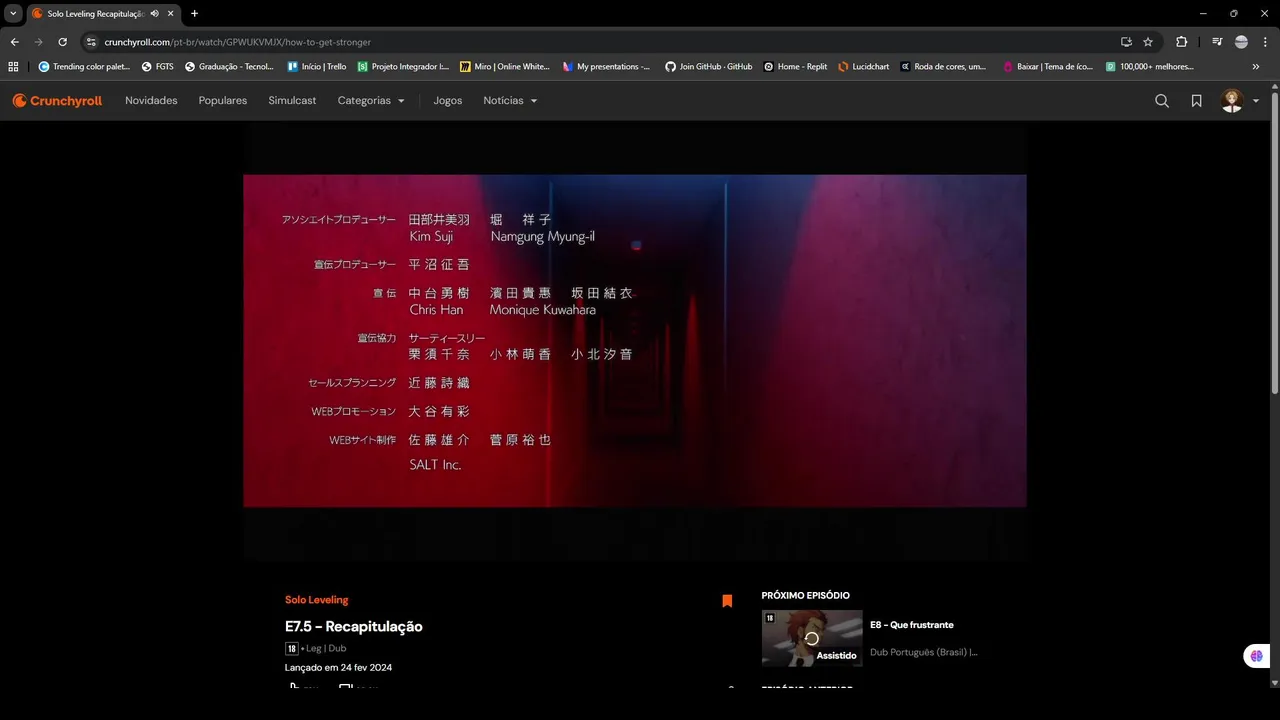Click the Crunchyroll logo
This screenshot has height=720, width=1280.
[x=57, y=101]
